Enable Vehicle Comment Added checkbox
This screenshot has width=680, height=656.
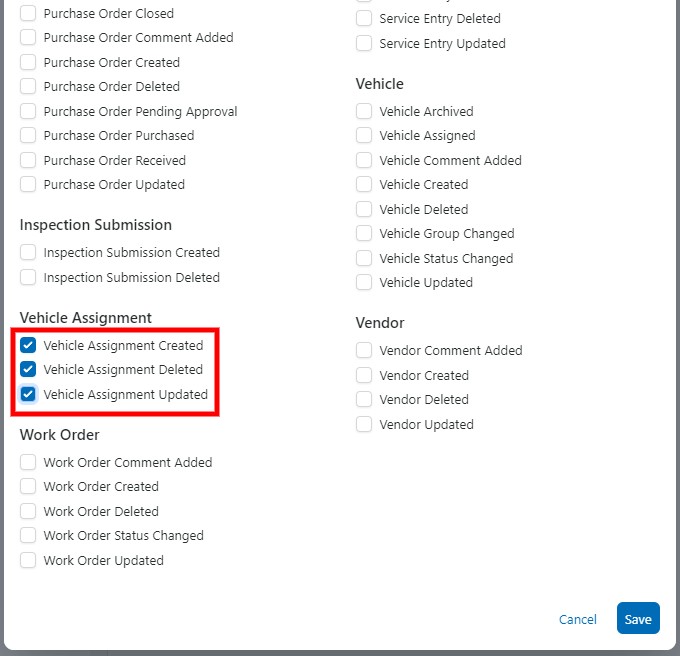click(x=364, y=160)
